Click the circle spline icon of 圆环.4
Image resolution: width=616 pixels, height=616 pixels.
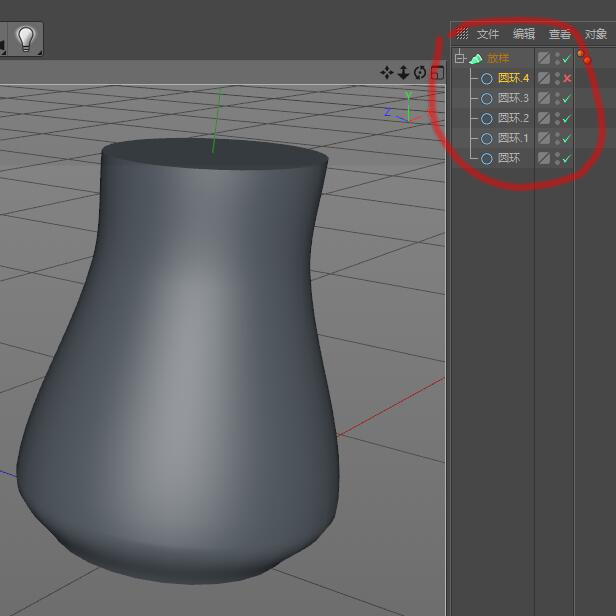pos(487,79)
